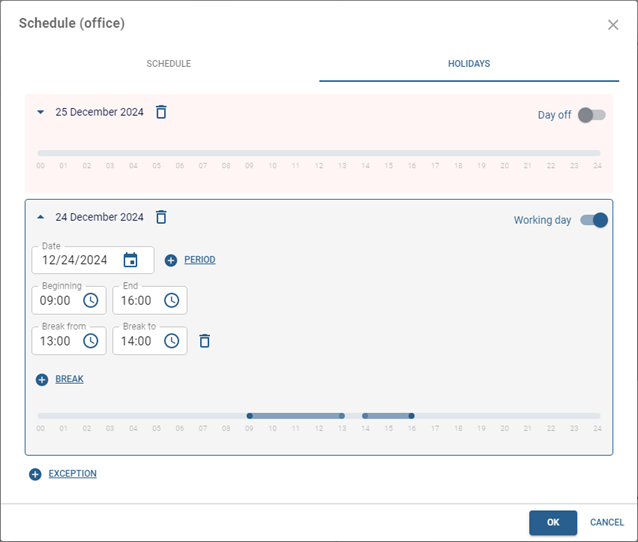Open the calendar date picker
The height and width of the screenshot is (542, 638).
[x=131, y=260]
